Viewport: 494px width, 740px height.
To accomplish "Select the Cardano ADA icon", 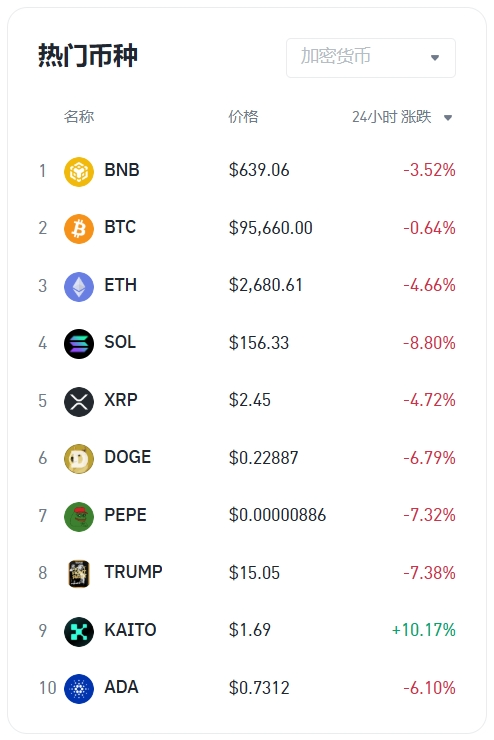I will [x=79, y=689].
